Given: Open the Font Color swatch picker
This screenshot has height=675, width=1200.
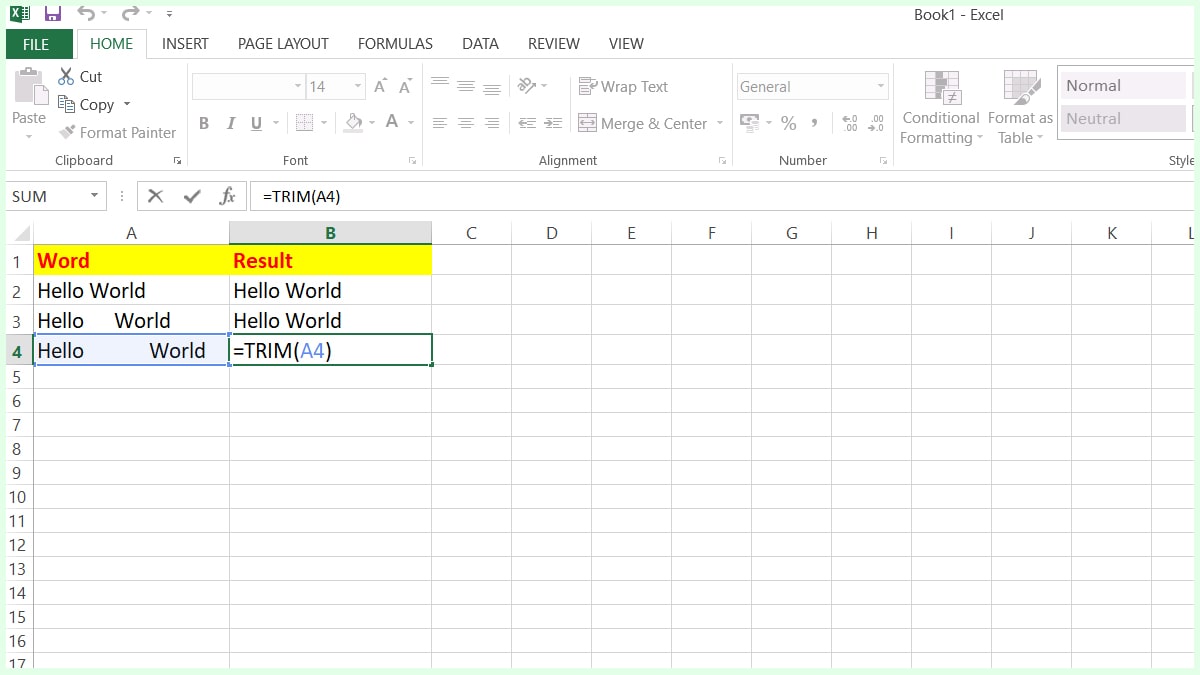Looking at the screenshot, I should pyautogui.click(x=409, y=122).
